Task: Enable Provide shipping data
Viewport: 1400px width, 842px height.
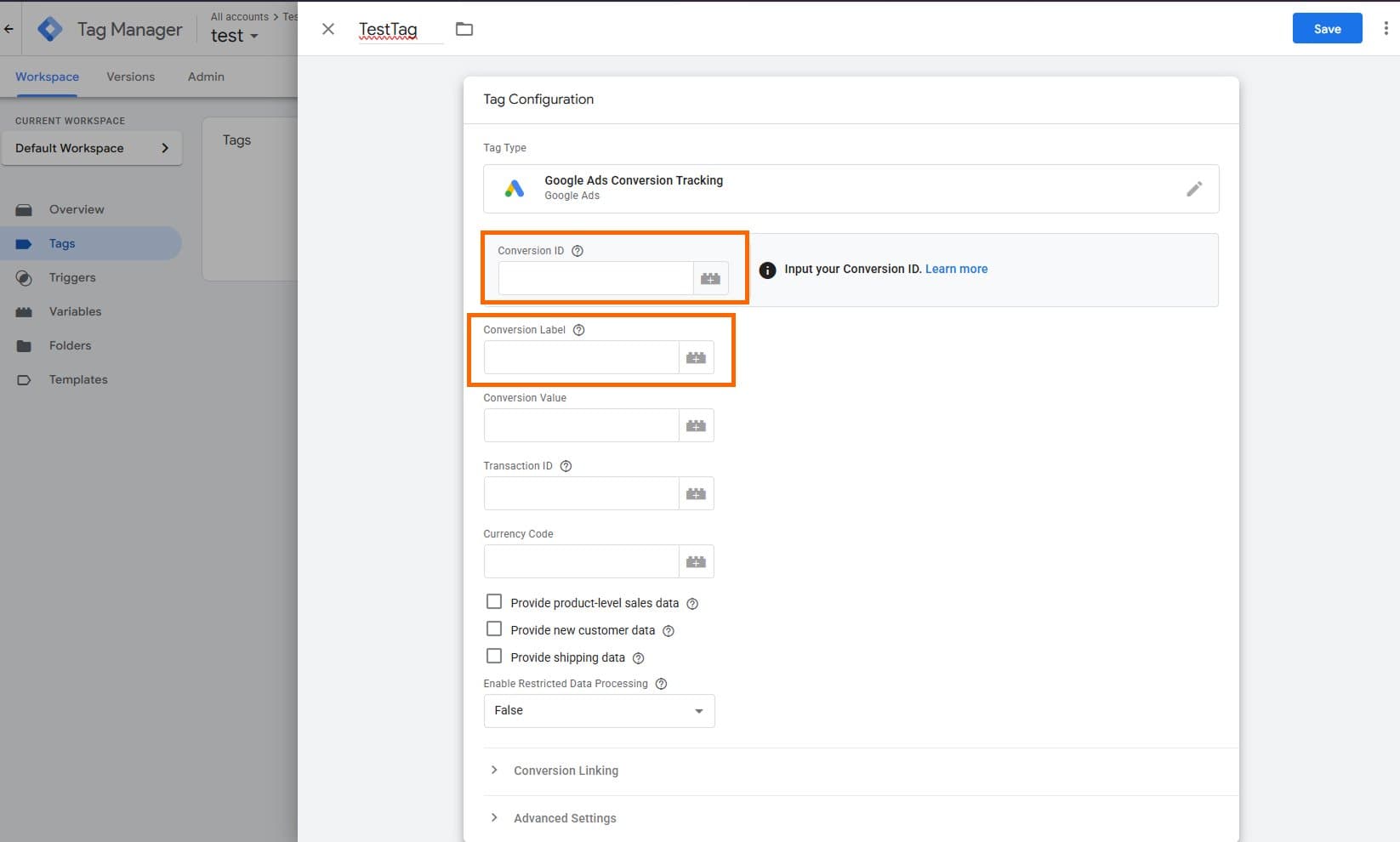Action: tap(494, 656)
